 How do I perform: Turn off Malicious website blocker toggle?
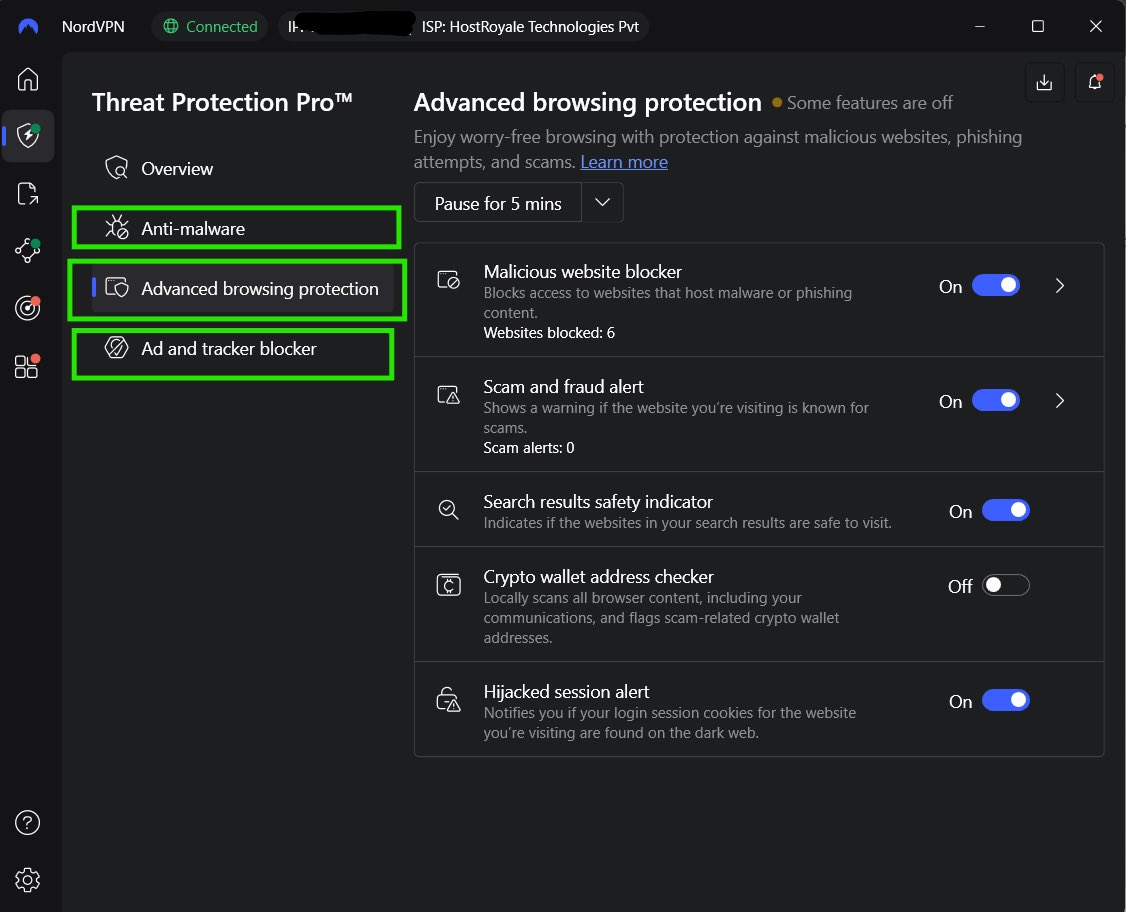click(x=995, y=285)
